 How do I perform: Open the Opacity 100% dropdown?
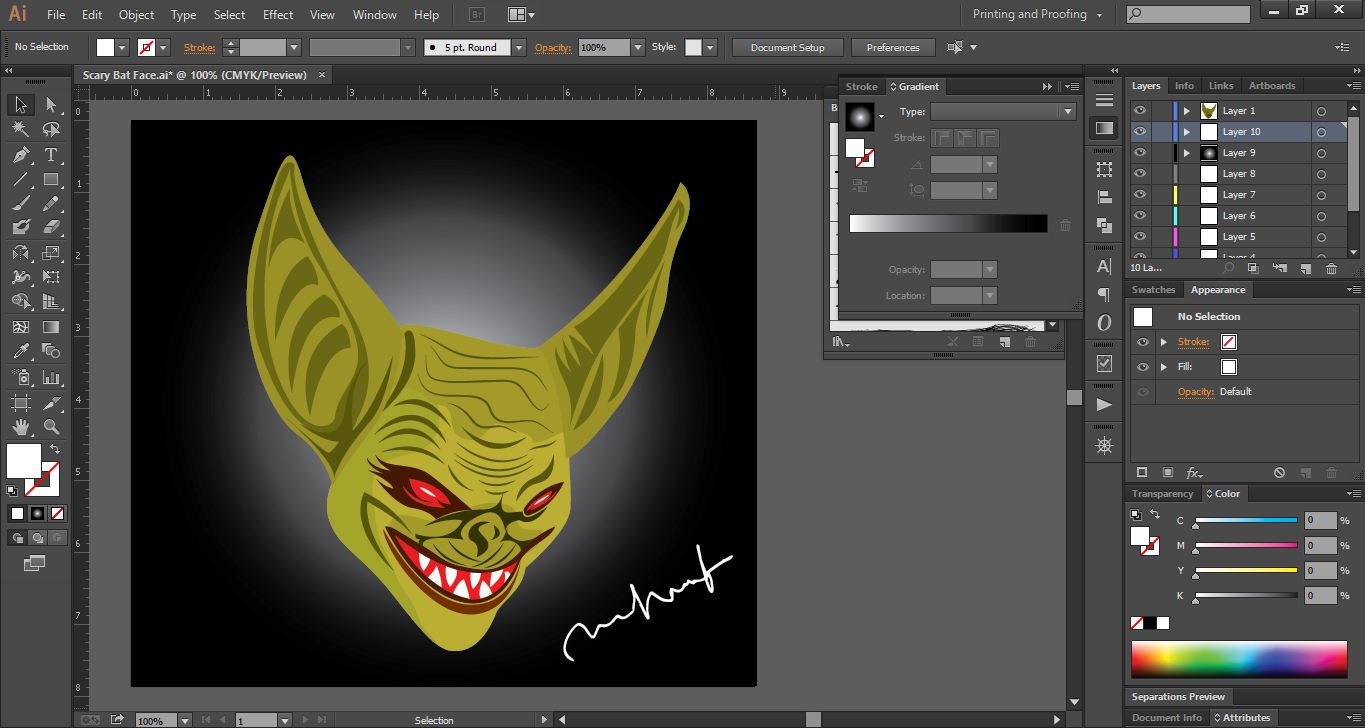(638, 47)
